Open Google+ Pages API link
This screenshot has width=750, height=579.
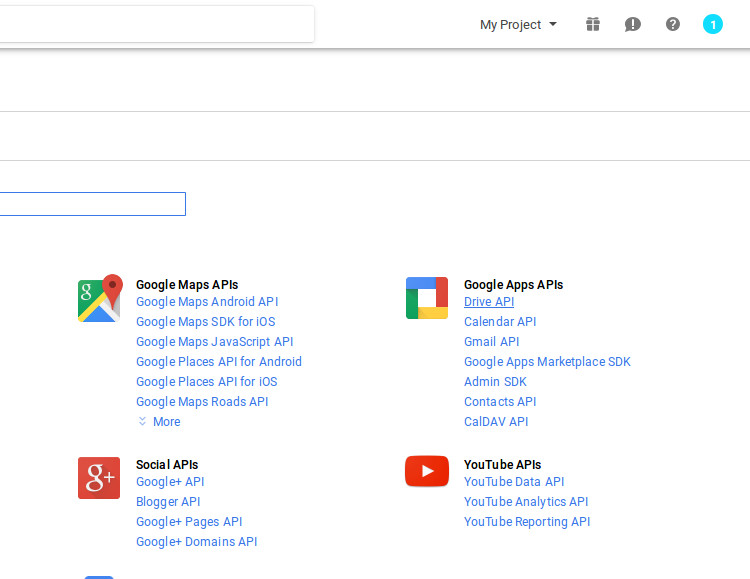pos(189,522)
